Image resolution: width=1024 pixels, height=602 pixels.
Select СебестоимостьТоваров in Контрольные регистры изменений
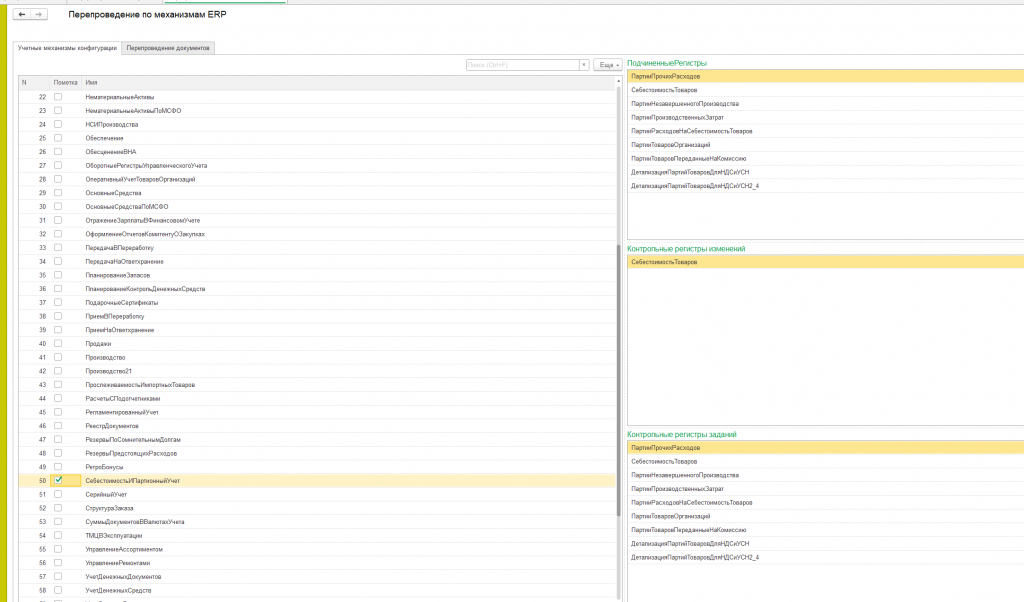[x=825, y=262]
